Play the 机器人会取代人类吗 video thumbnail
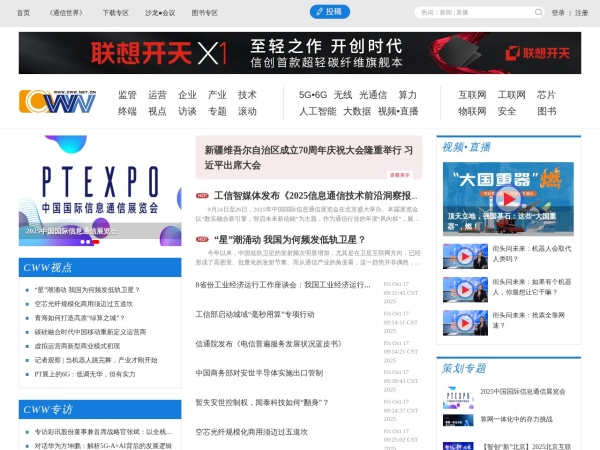 [x=464, y=254]
